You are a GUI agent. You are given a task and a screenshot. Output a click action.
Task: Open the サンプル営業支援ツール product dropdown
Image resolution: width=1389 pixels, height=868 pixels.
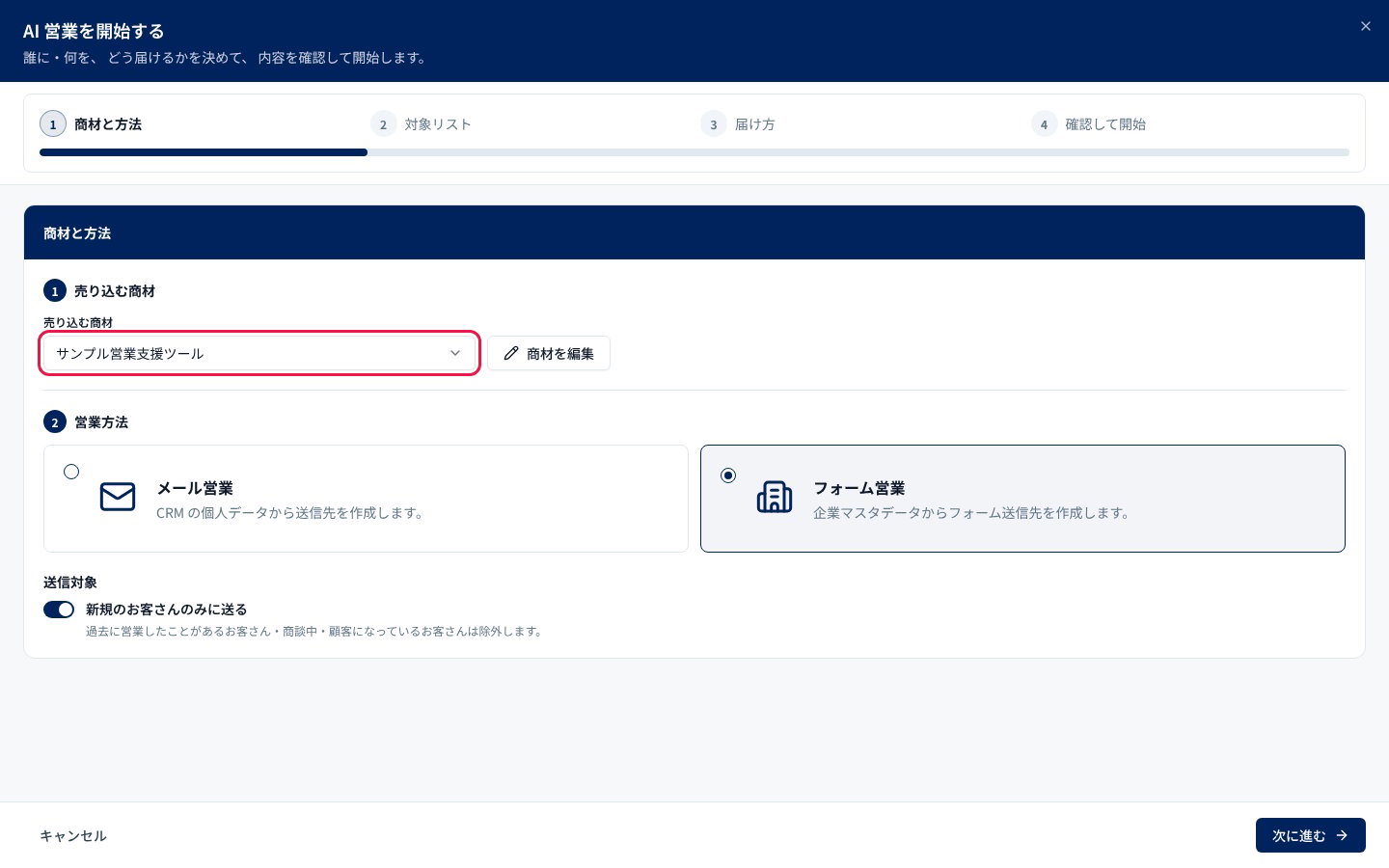point(259,353)
